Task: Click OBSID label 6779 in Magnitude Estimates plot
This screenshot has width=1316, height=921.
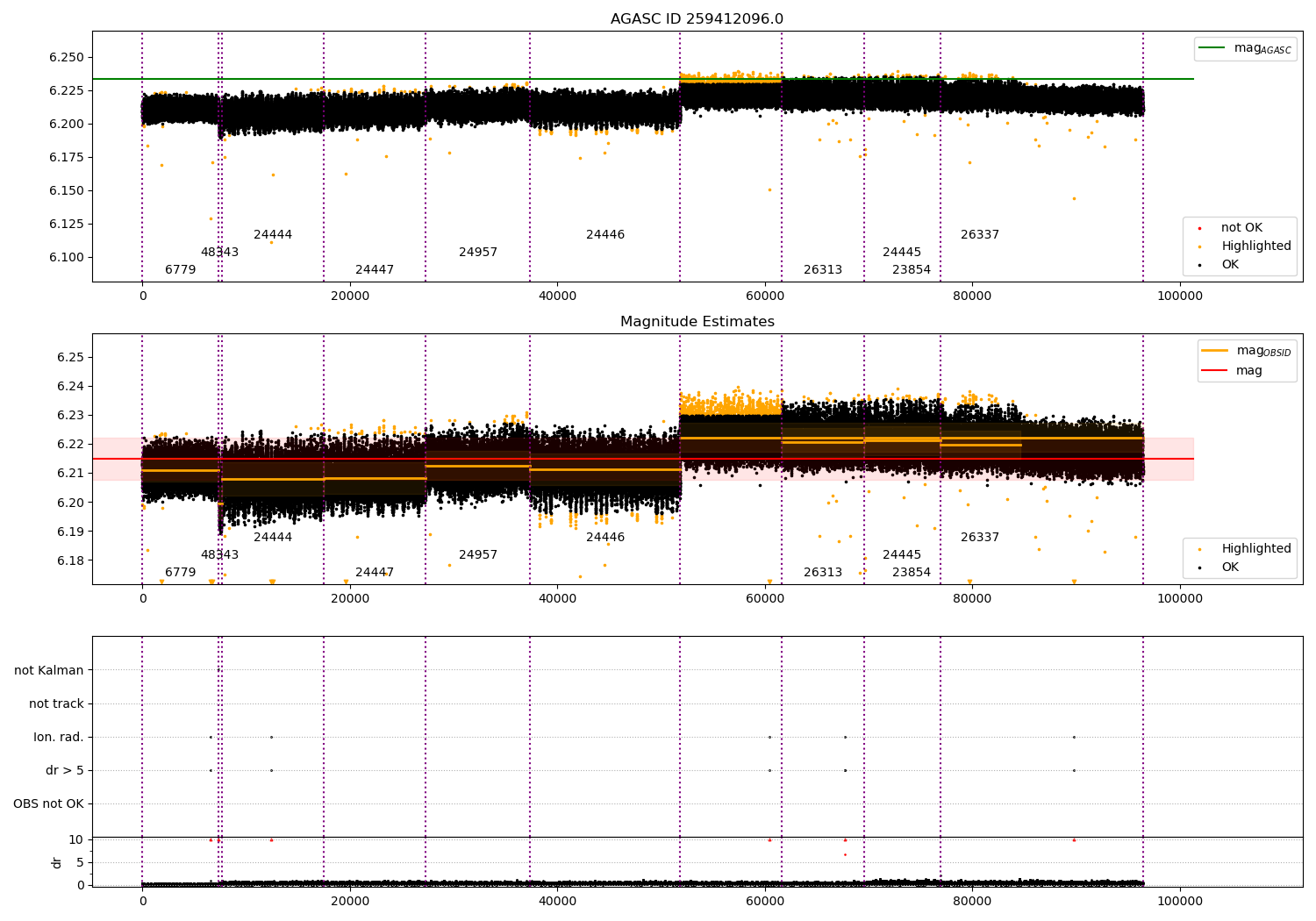Action: [181, 573]
